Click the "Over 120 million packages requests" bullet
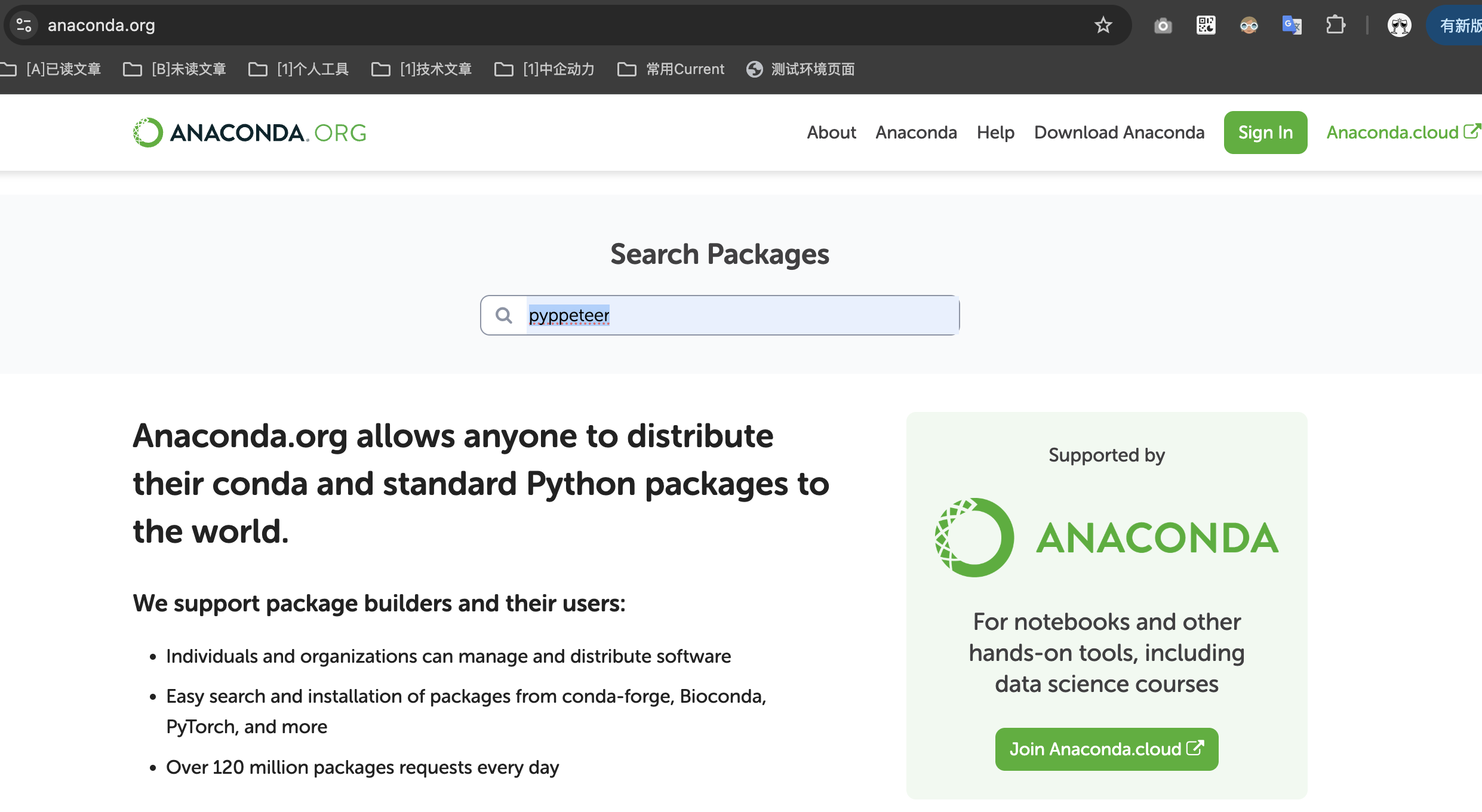 tap(362, 767)
